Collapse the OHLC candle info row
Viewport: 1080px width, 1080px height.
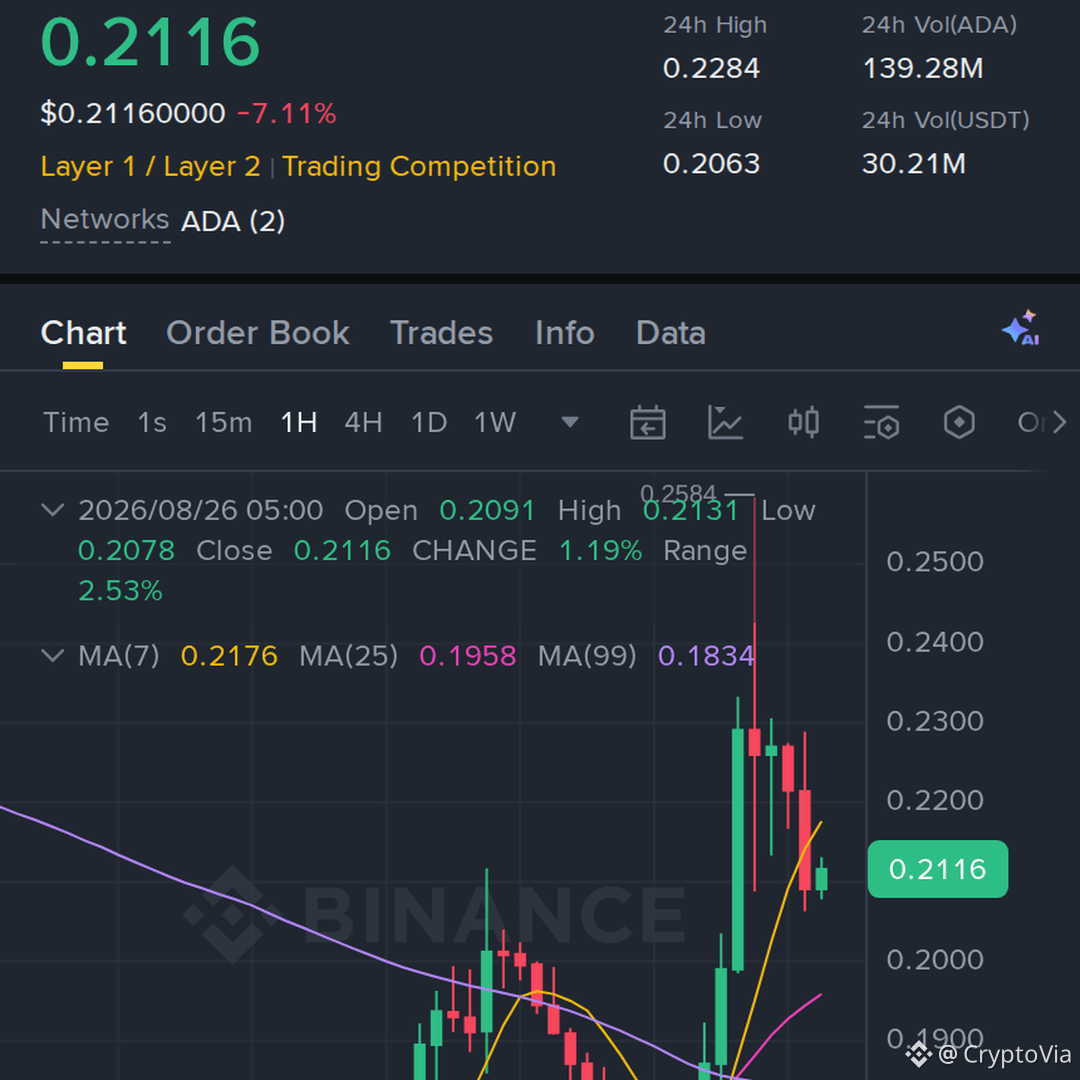coord(53,510)
